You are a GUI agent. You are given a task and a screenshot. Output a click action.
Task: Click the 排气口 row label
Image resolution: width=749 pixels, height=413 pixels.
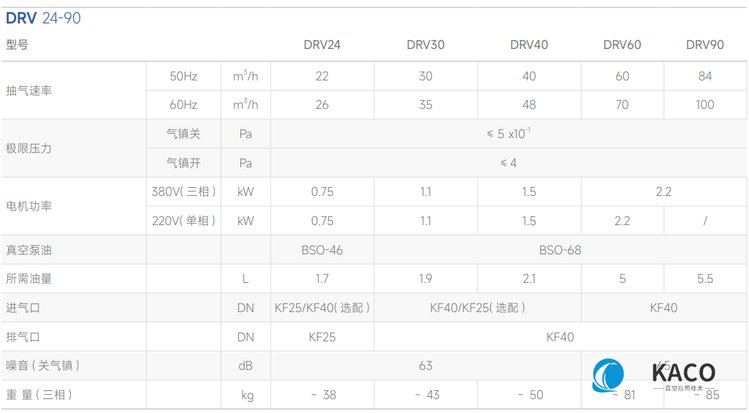point(22,337)
